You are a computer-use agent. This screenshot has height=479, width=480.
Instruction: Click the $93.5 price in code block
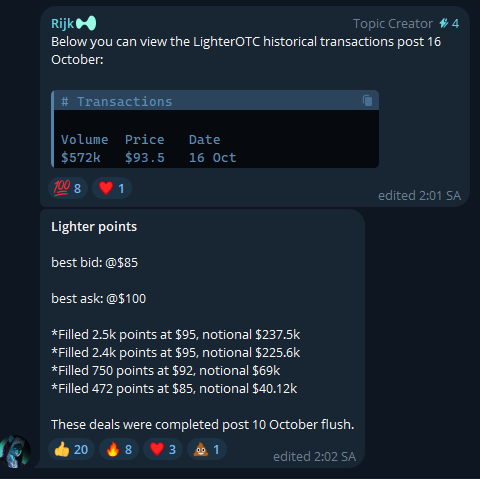tap(145, 157)
